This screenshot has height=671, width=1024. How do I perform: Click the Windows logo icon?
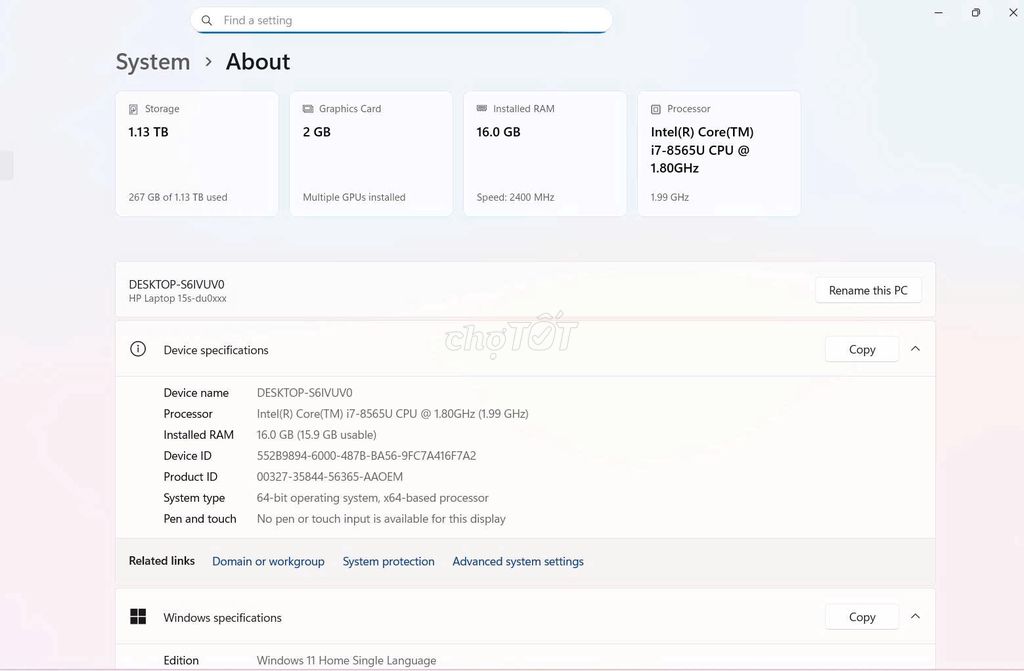[x=138, y=616]
